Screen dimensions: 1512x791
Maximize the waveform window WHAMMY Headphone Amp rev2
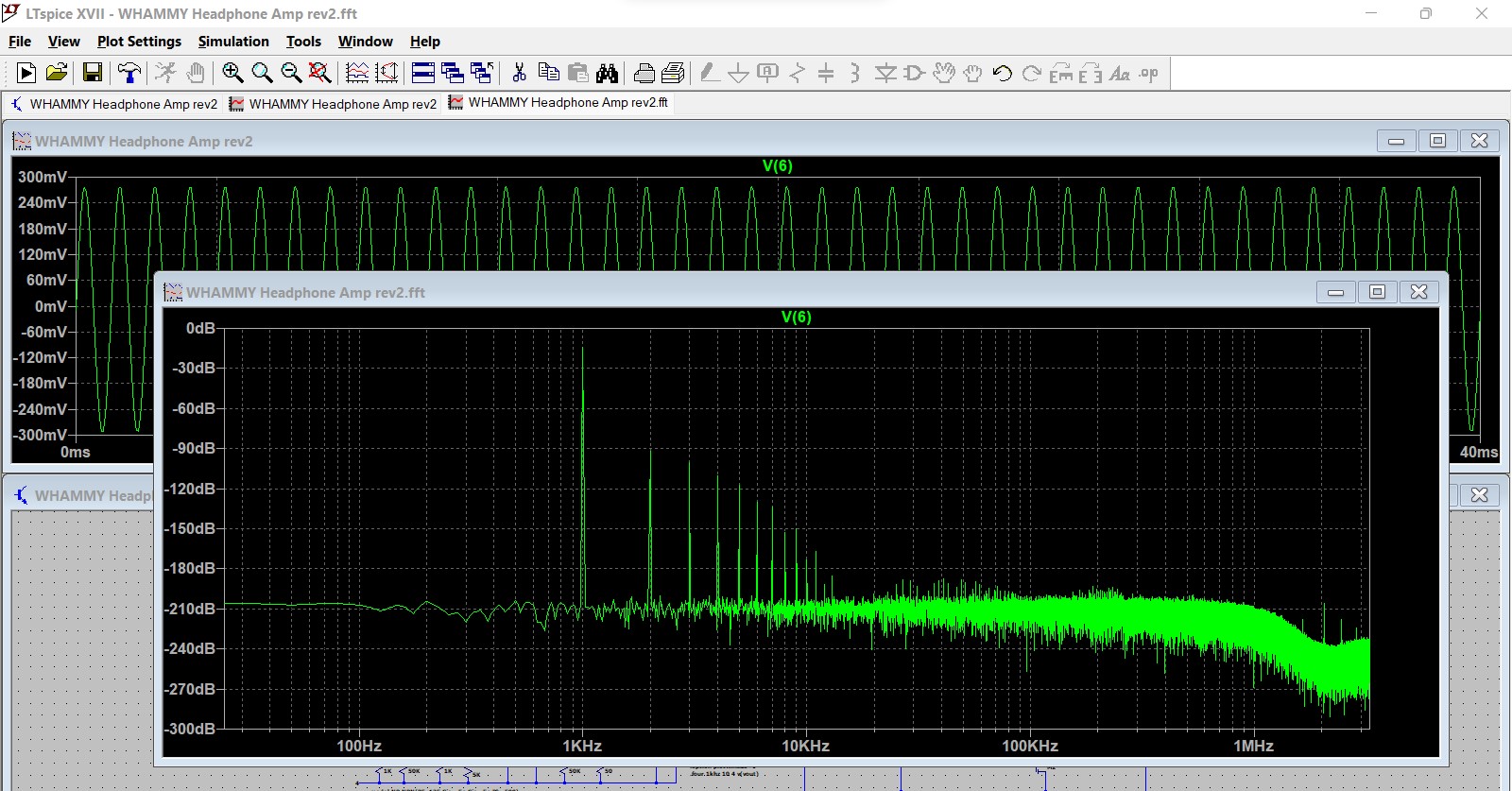click(1437, 141)
